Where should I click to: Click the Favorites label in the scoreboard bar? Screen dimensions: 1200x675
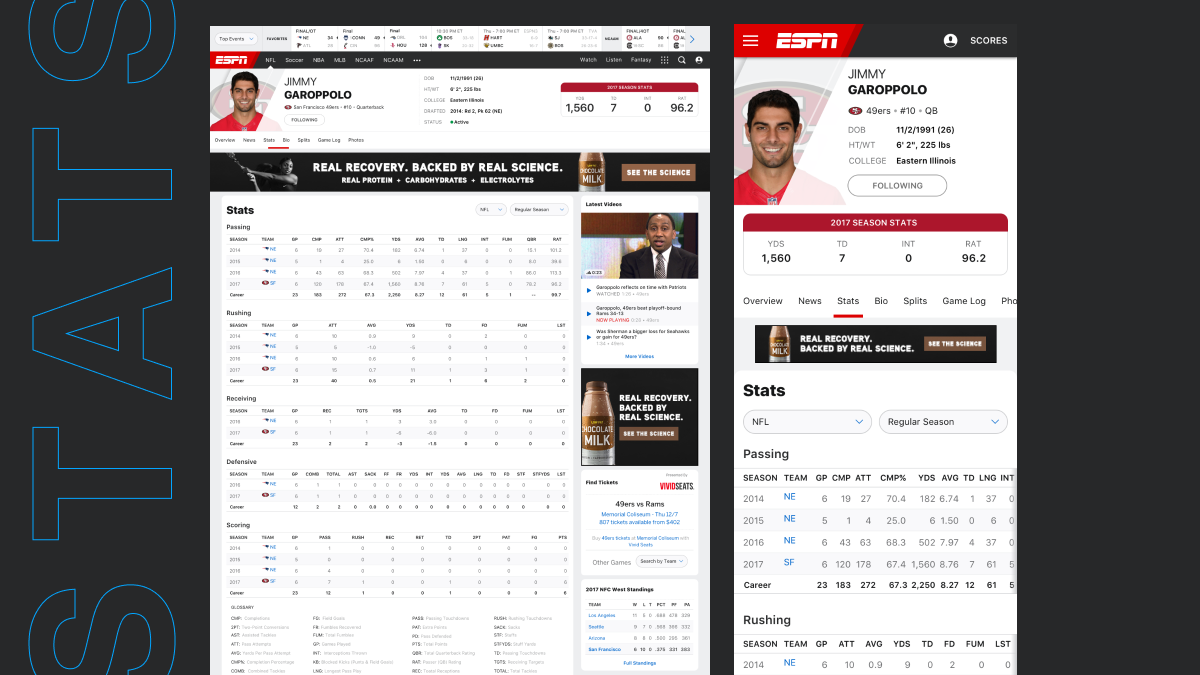pyautogui.click(x=277, y=40)
